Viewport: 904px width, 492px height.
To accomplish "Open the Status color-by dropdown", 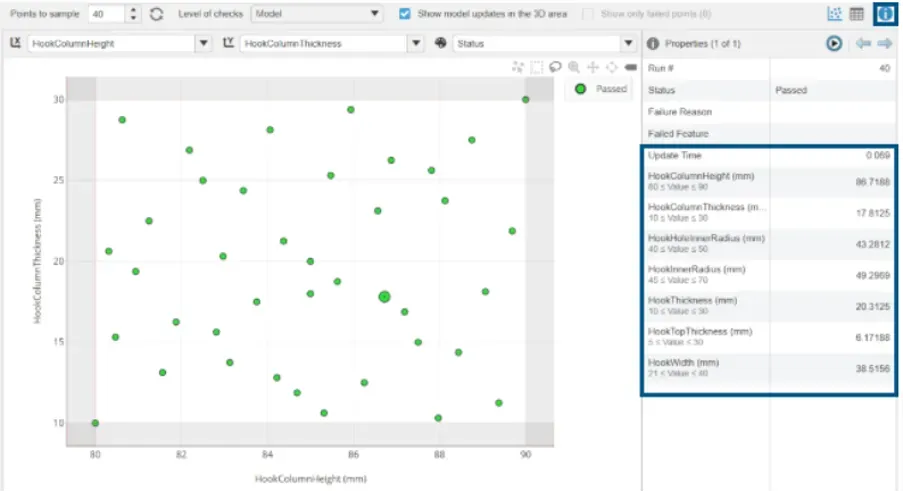I will point(628,44).
